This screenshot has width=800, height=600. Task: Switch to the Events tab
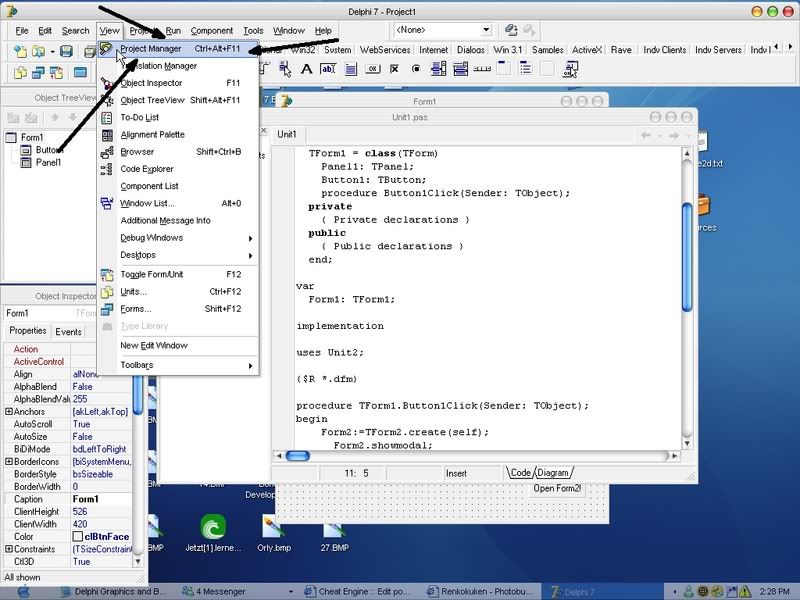68,331
